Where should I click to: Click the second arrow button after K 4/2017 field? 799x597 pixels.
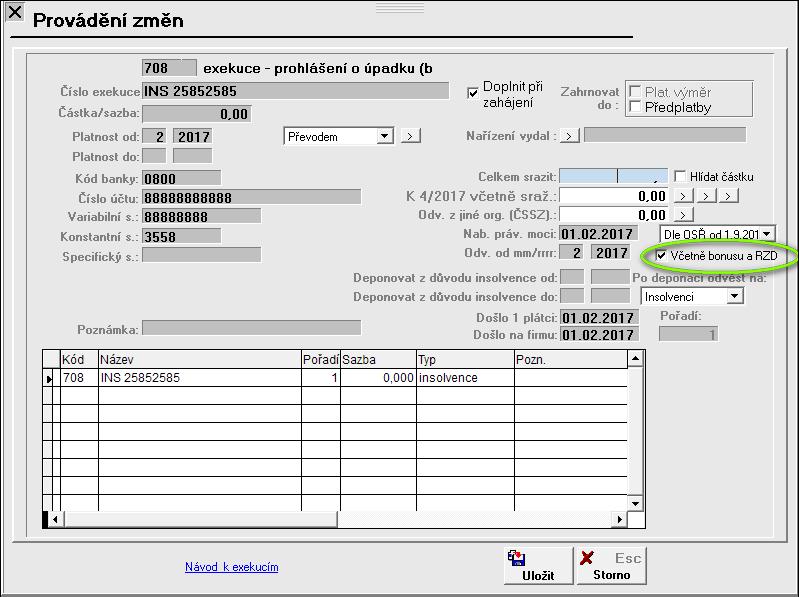706,196
